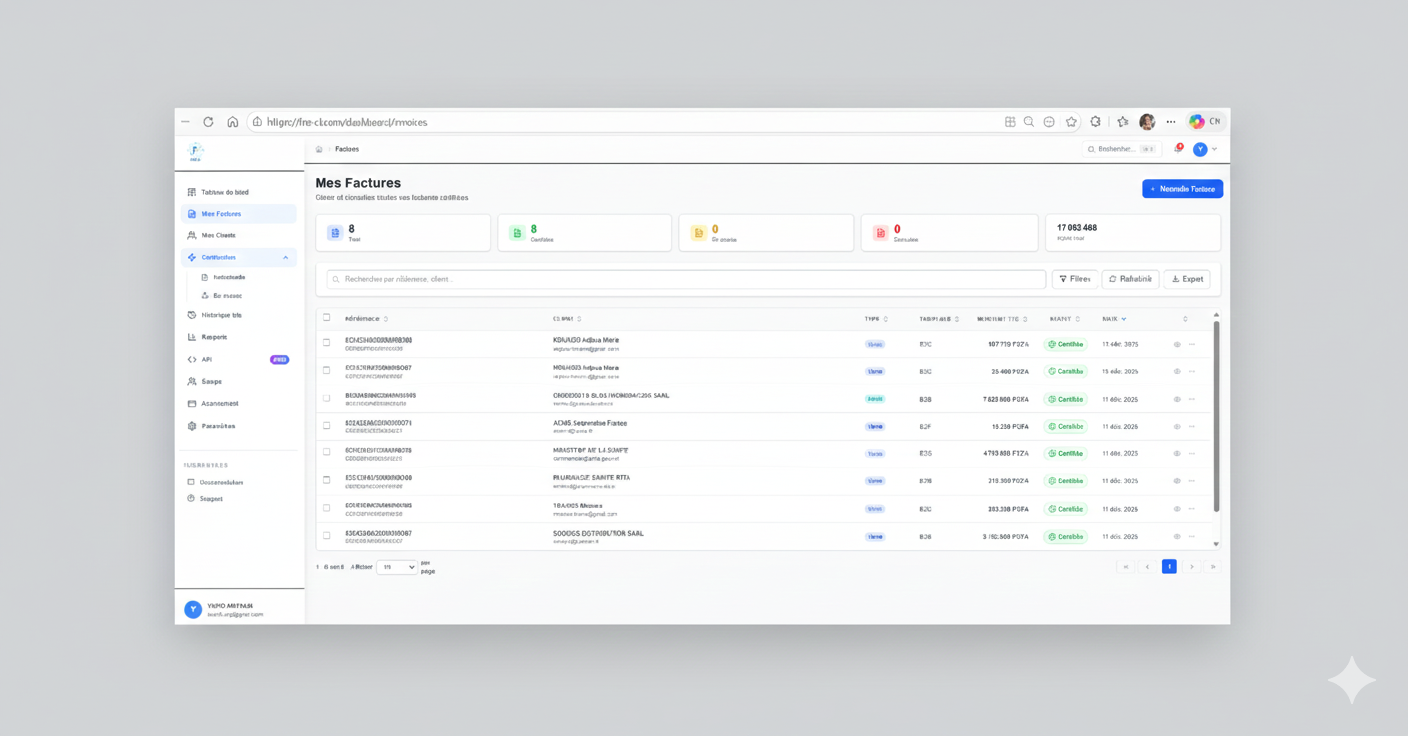Click the browser extensions puzzle icon
Screen dimensions: 1408x736
pos(1095,122)
